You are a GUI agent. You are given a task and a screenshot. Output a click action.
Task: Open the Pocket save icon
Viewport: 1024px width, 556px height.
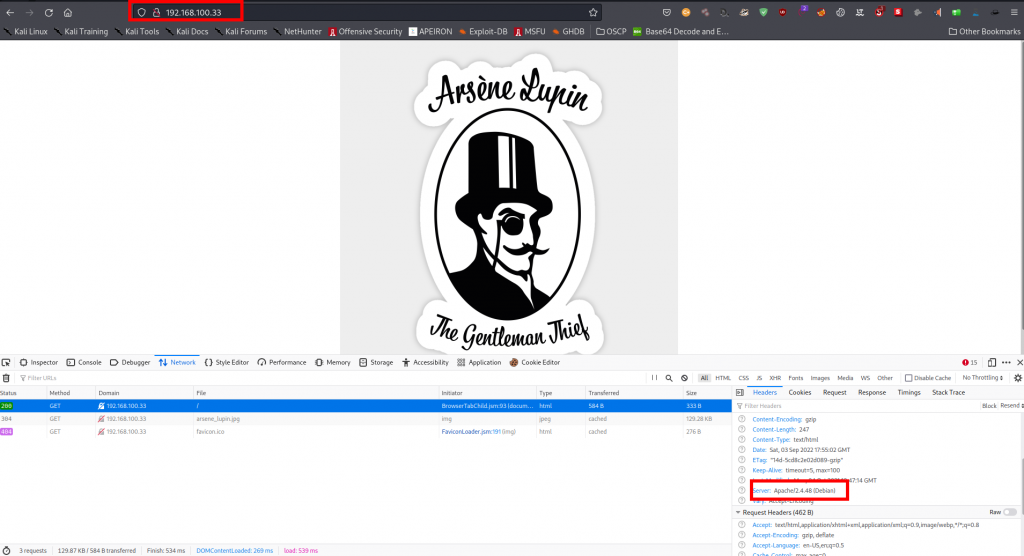(666, 12)
